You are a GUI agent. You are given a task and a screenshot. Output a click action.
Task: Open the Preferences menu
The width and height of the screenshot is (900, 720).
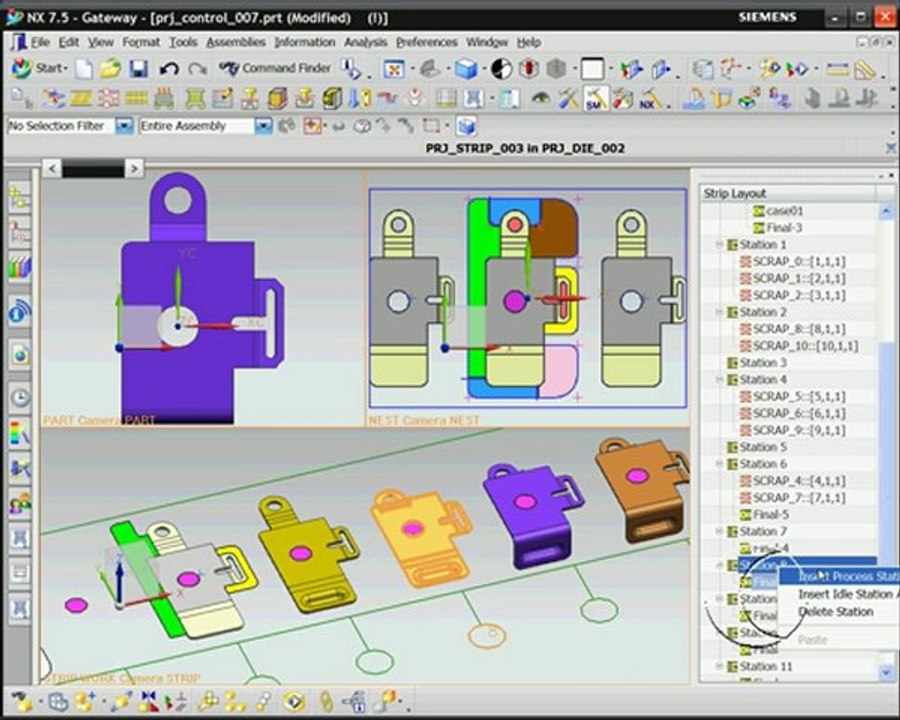[426, 42]
